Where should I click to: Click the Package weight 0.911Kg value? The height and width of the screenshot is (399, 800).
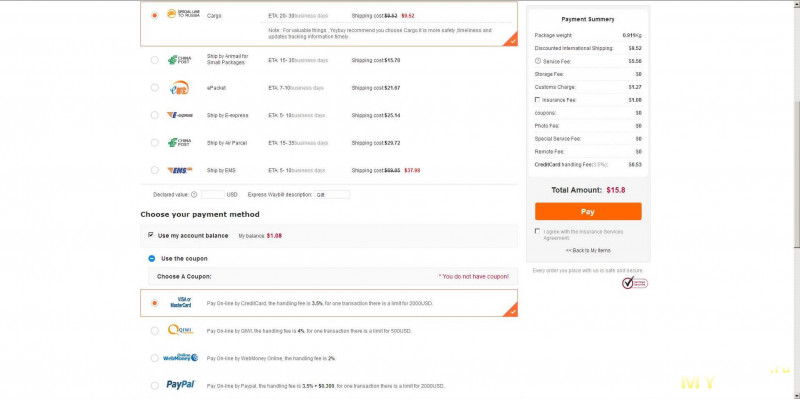coord(632,35)
